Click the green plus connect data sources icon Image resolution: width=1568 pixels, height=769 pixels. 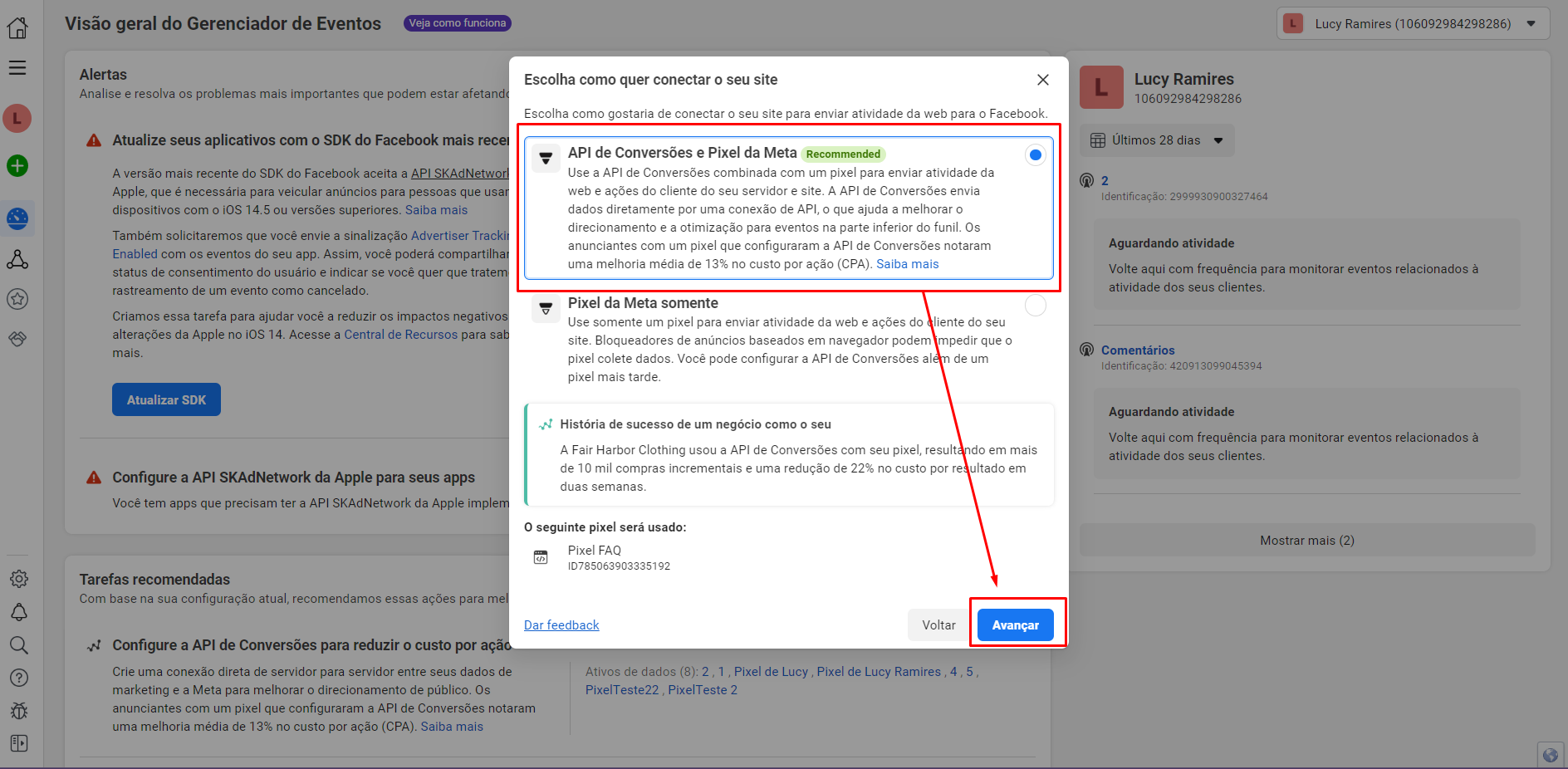pos(17,166)
